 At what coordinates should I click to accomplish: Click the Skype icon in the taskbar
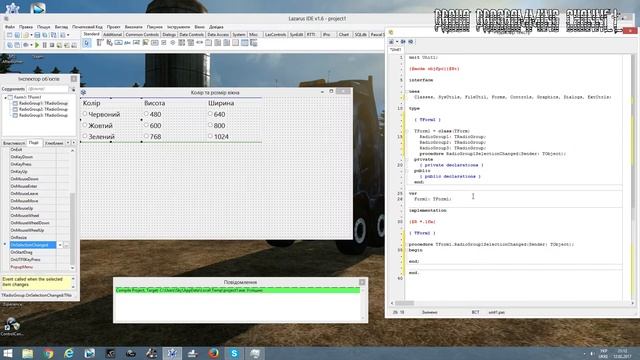click(234, 353)
